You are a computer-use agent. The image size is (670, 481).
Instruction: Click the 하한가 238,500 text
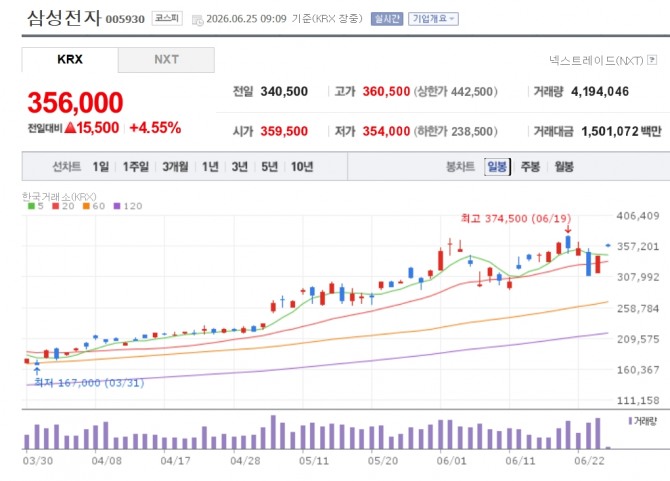455,131
